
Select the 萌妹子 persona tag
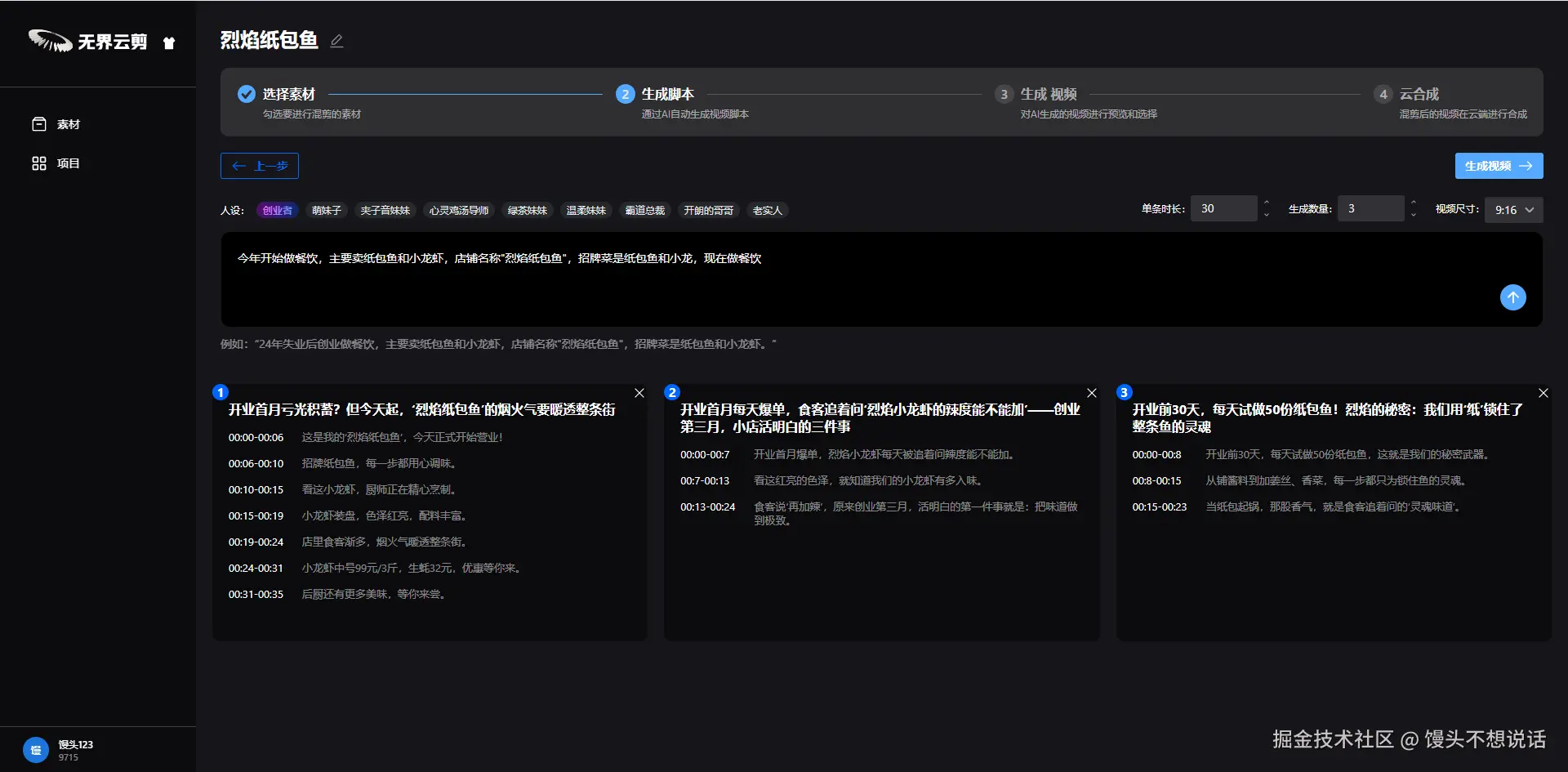coord(327,211)
